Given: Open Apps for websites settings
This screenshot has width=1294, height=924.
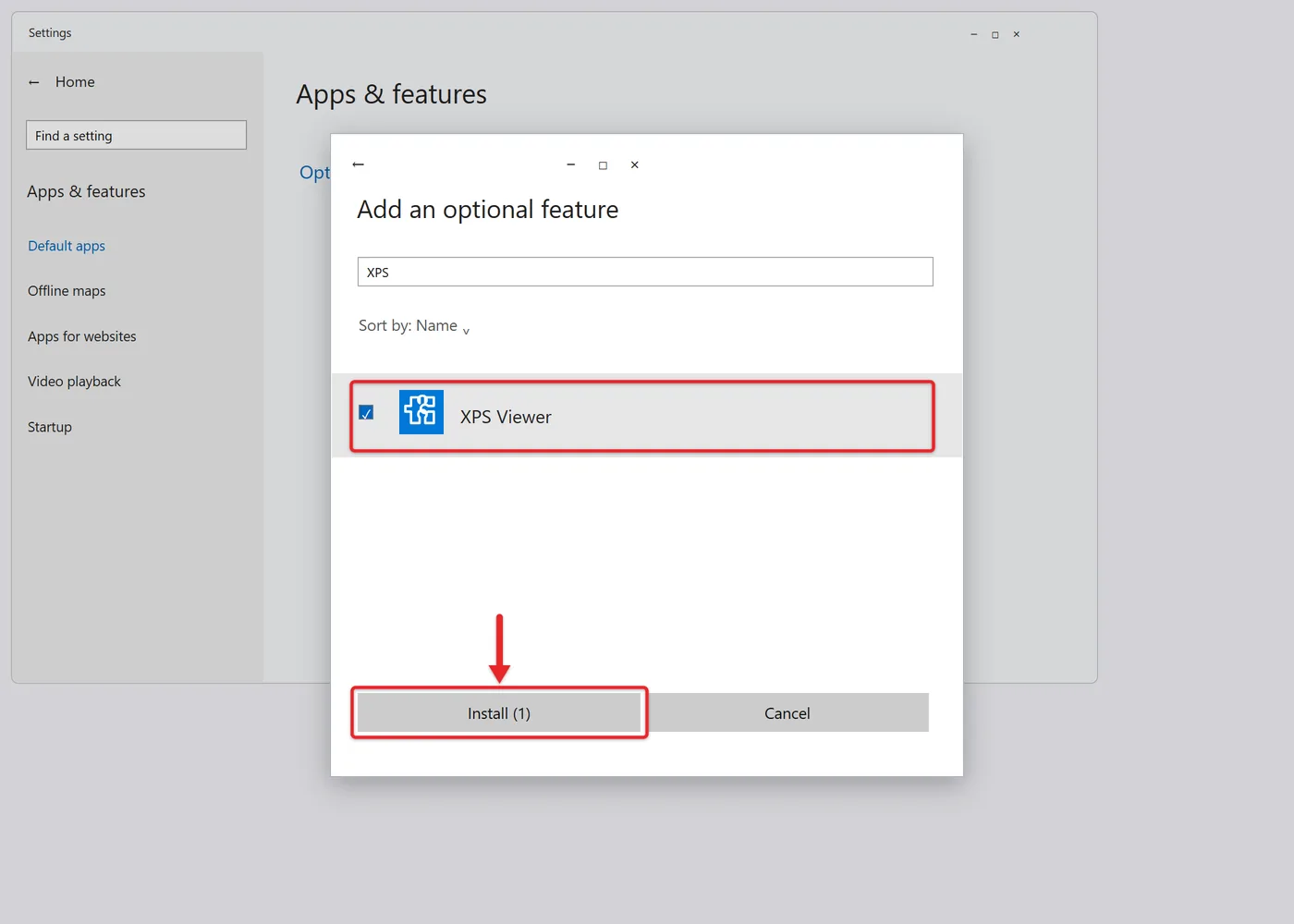Looking at the screenshot, I should pos(82,336).
